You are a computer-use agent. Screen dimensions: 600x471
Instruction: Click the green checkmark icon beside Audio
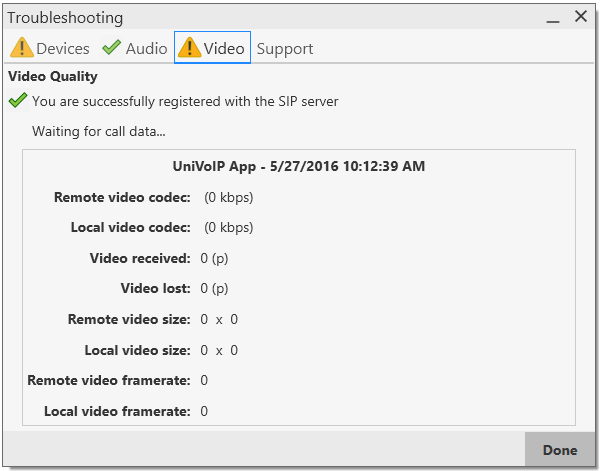point(112,47)
